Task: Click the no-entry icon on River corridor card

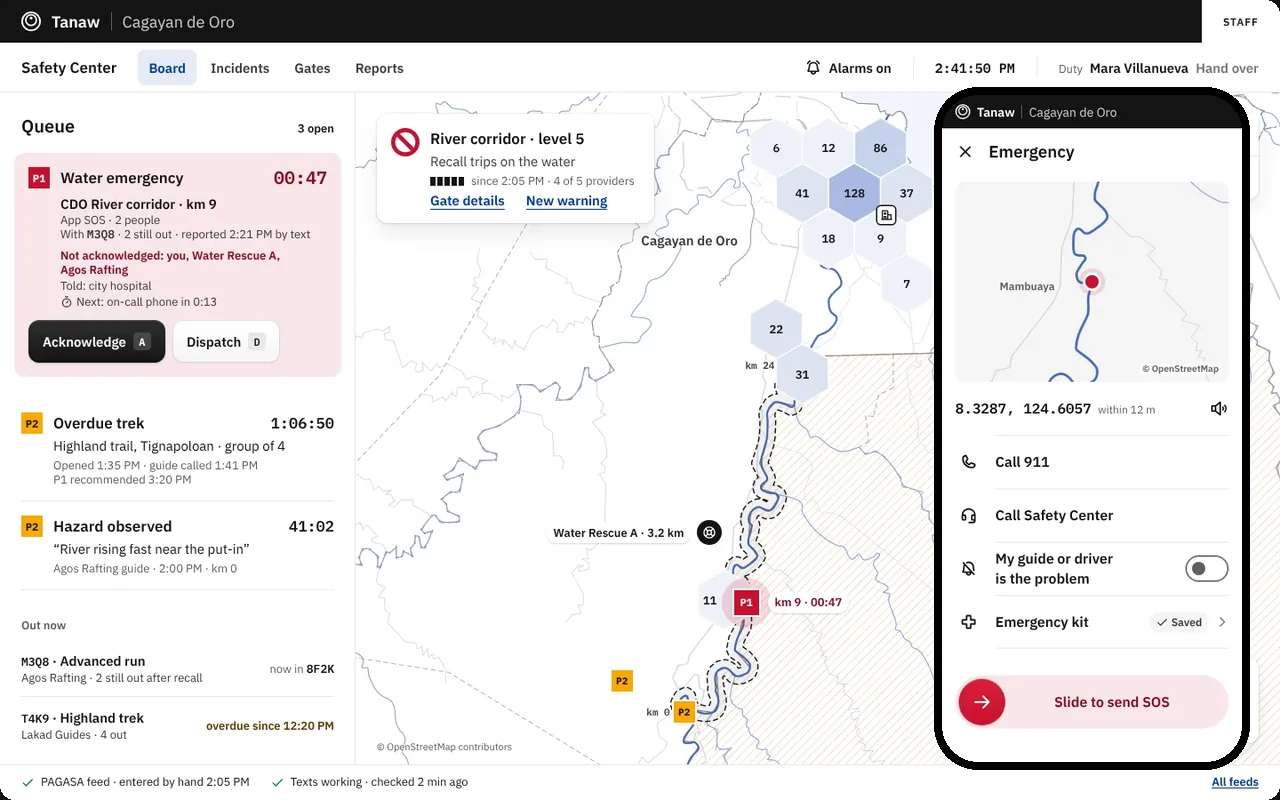Action: 405,142
